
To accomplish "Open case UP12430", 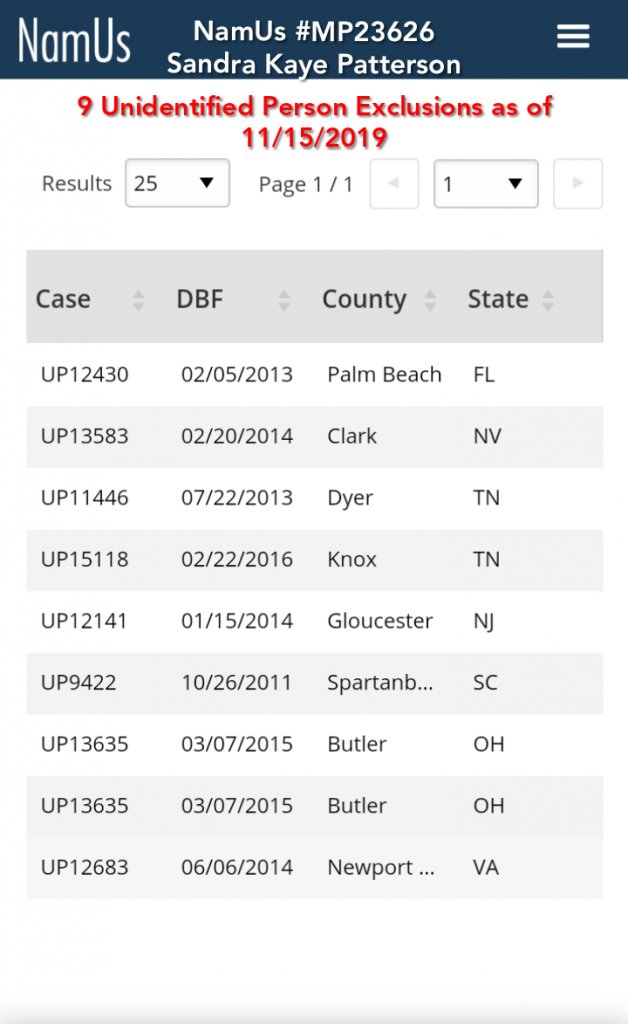I will (x=85, y=375).
